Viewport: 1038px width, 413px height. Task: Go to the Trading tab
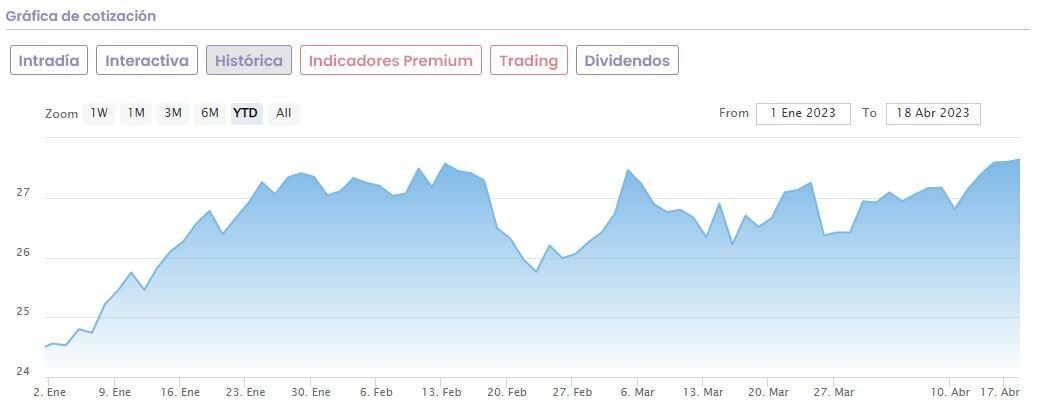pyautogui.click(x=528, y=60)
